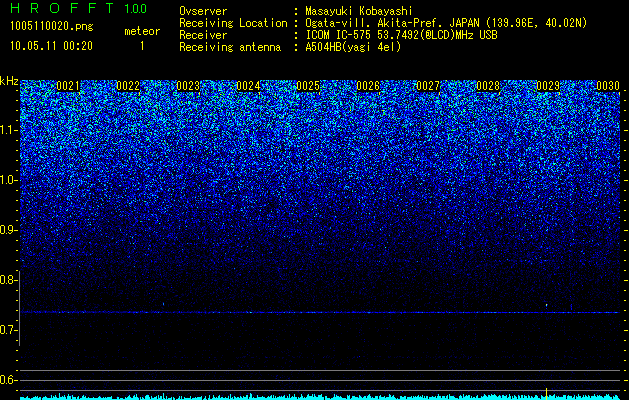Click the 0.9 kHz axis label

click(x=7, y=230)
